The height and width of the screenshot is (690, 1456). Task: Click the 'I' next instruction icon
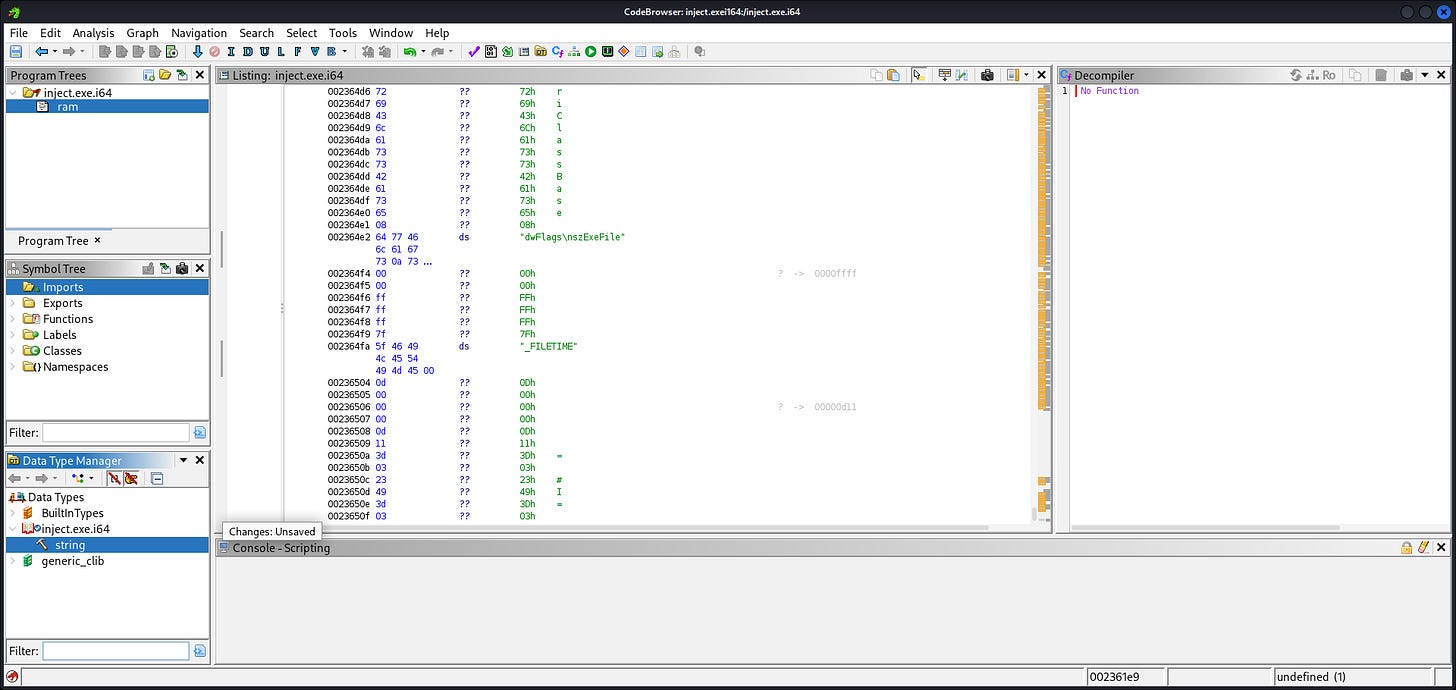point(230,51)
